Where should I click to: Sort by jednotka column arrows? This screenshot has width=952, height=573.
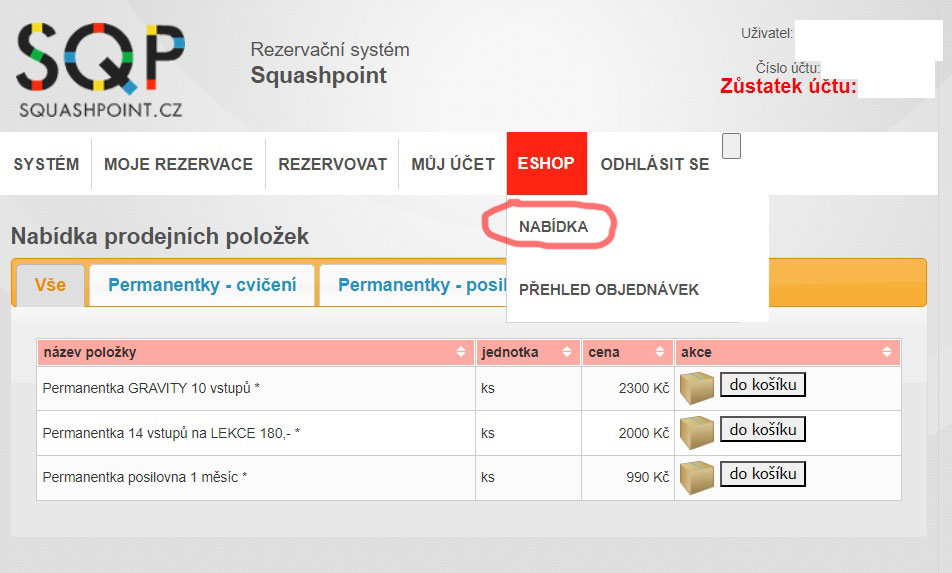tap(568, 352)
